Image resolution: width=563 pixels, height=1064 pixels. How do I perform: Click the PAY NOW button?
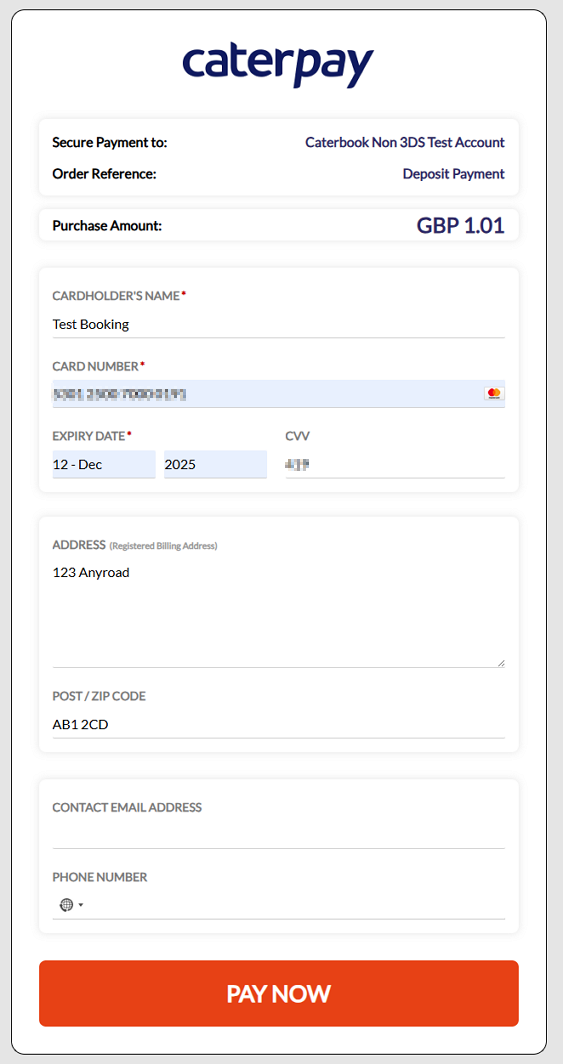coord(279,993)
